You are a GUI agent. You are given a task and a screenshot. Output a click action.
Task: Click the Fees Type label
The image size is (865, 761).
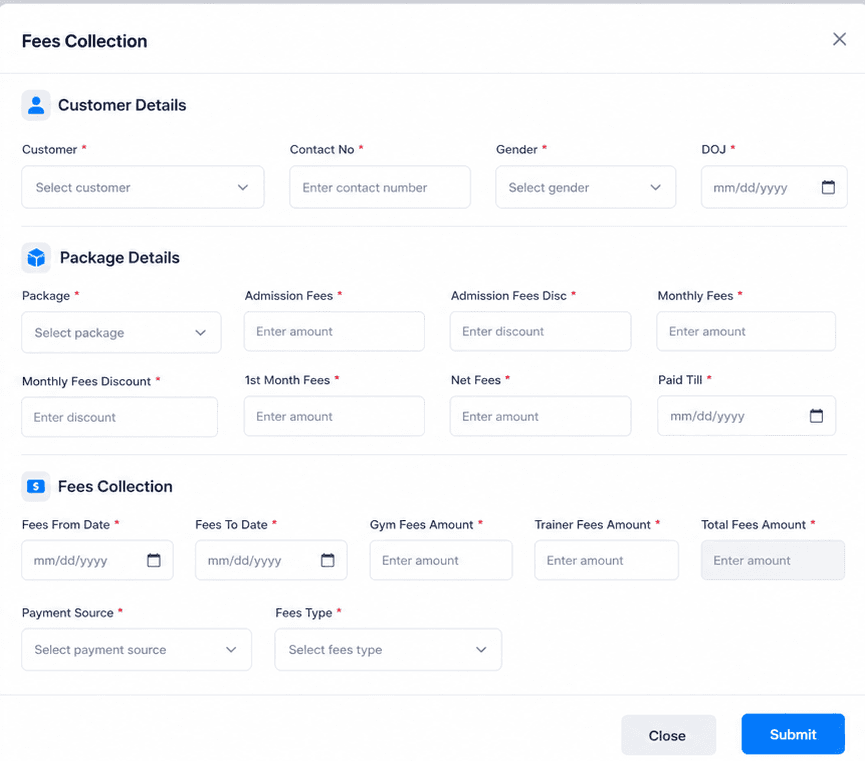[x=304, y=613]
